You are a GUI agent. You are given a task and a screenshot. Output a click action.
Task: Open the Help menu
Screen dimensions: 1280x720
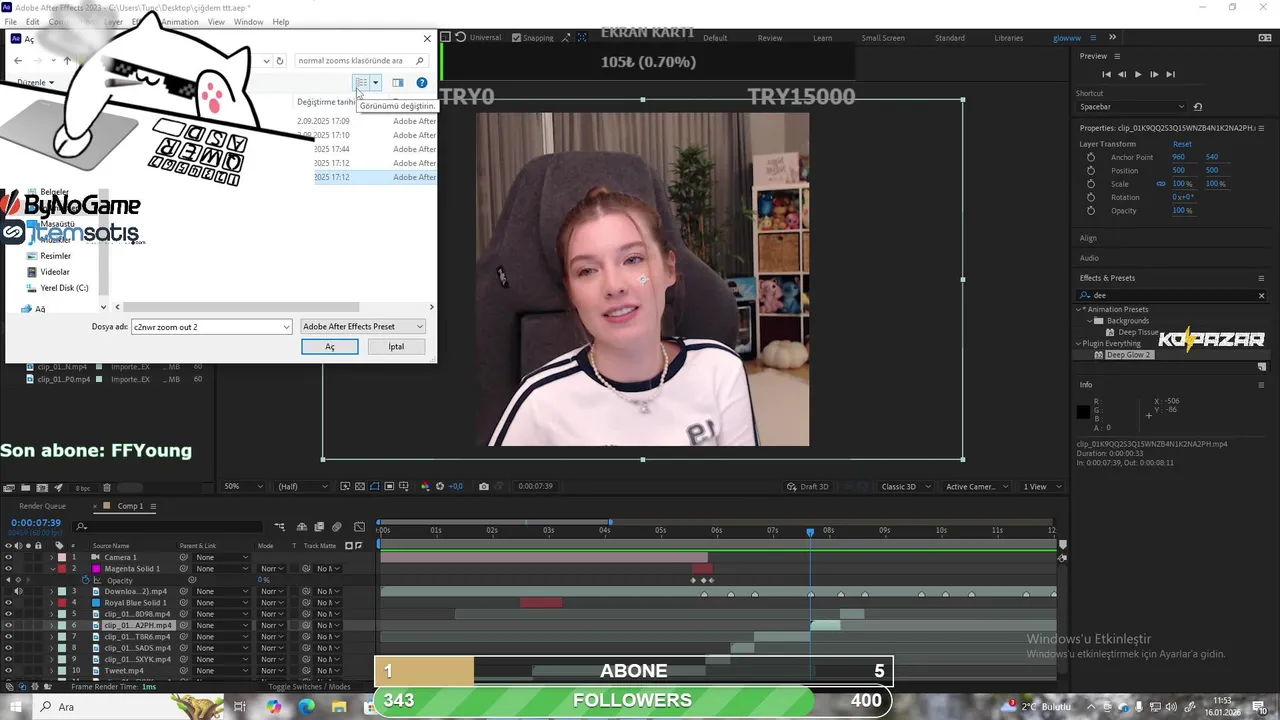click(281, 22)
